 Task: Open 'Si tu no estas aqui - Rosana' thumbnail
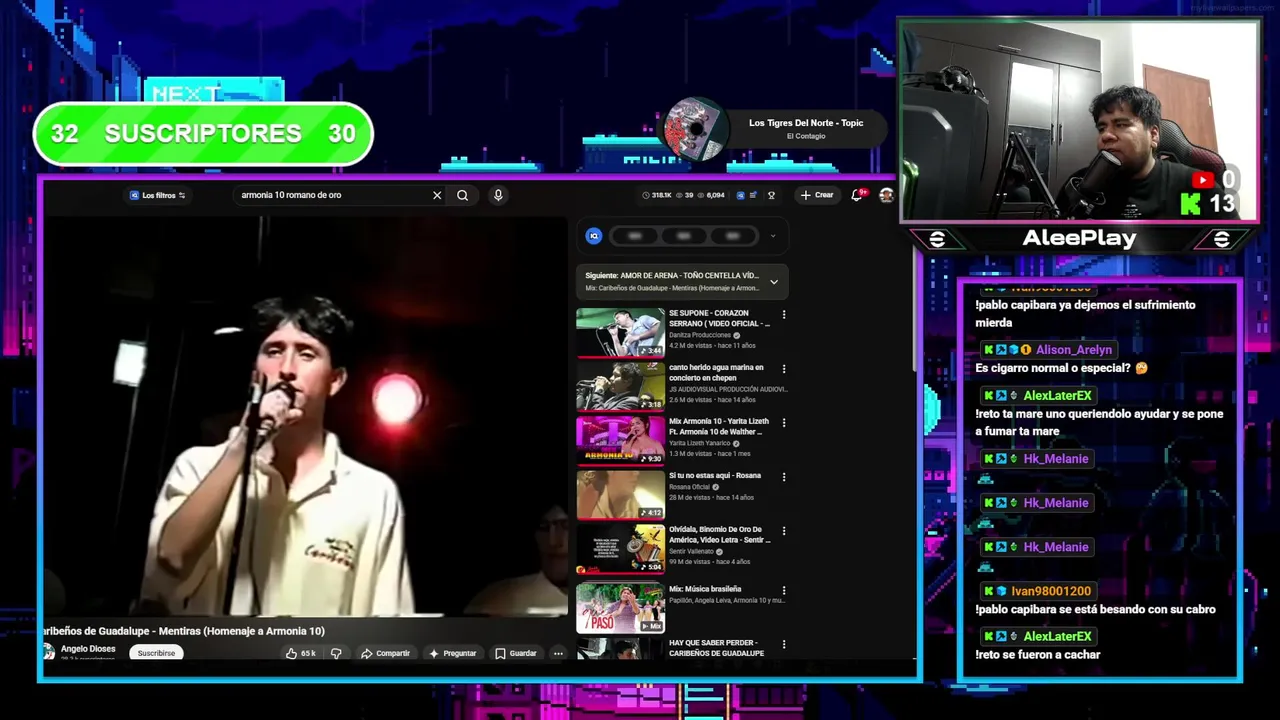[620, 495]
